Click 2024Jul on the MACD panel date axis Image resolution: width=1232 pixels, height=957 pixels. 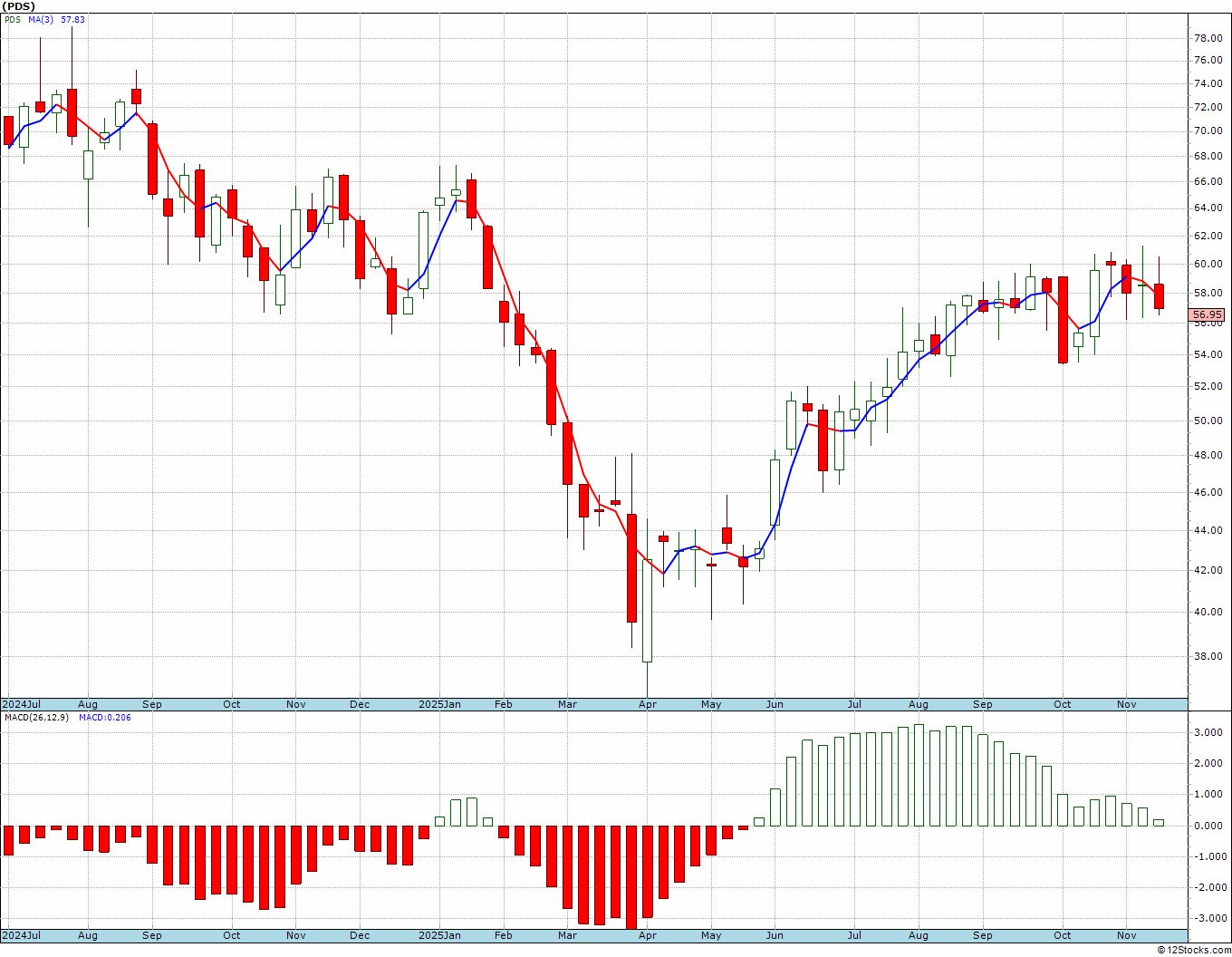click(x=22, y=935)
